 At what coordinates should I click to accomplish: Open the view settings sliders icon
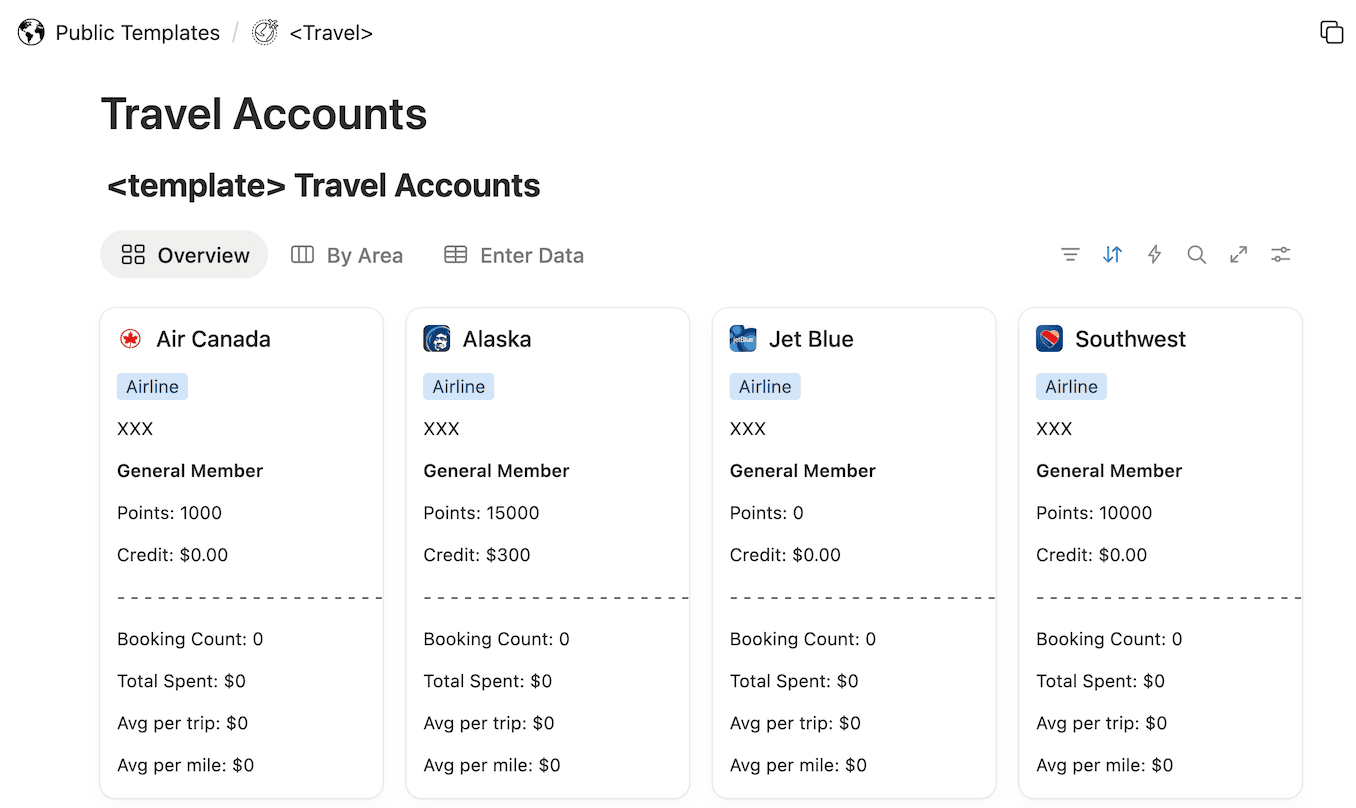click(x=1280, y=255)
